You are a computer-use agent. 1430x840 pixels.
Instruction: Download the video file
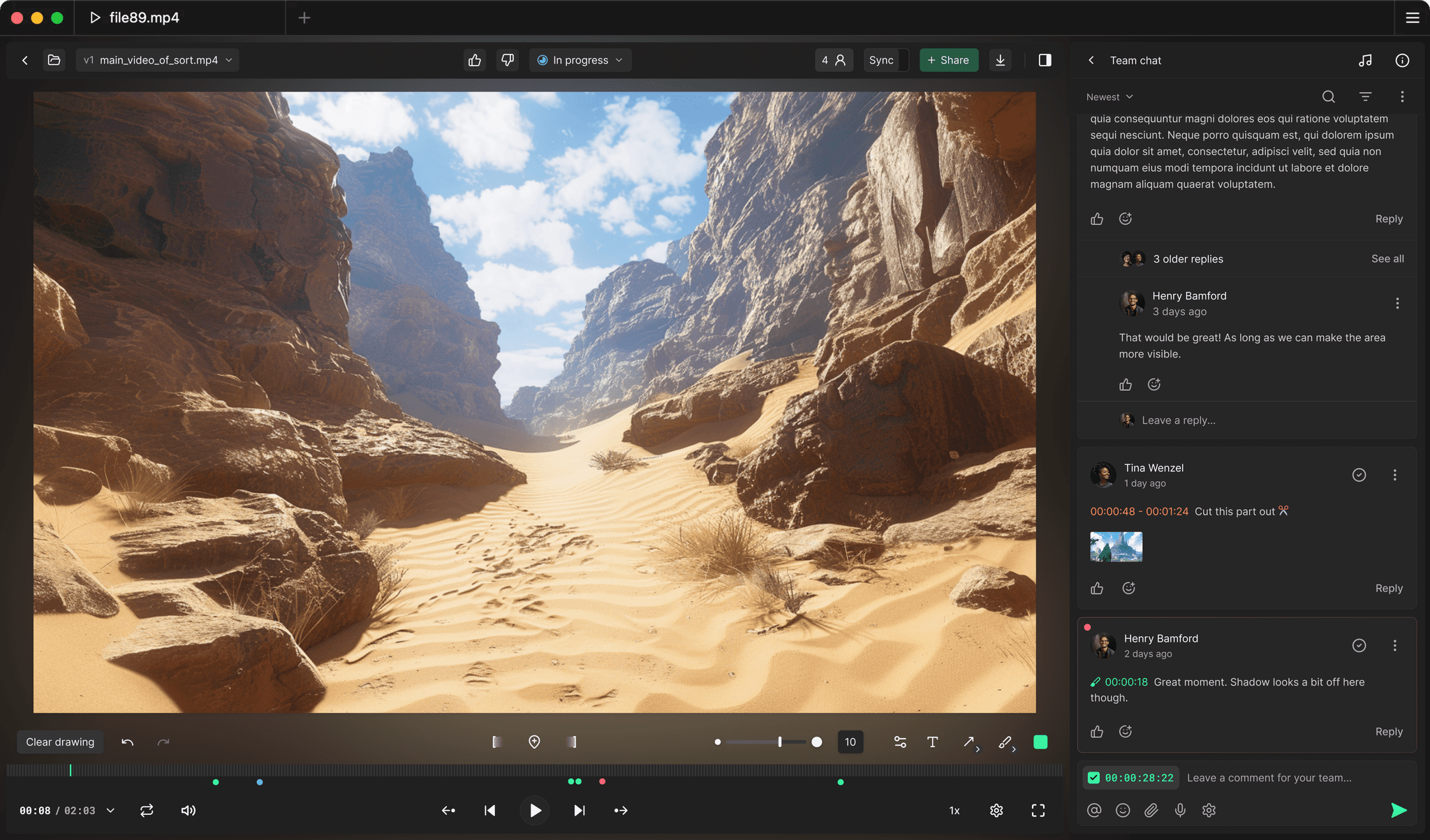coord(1001,60)
